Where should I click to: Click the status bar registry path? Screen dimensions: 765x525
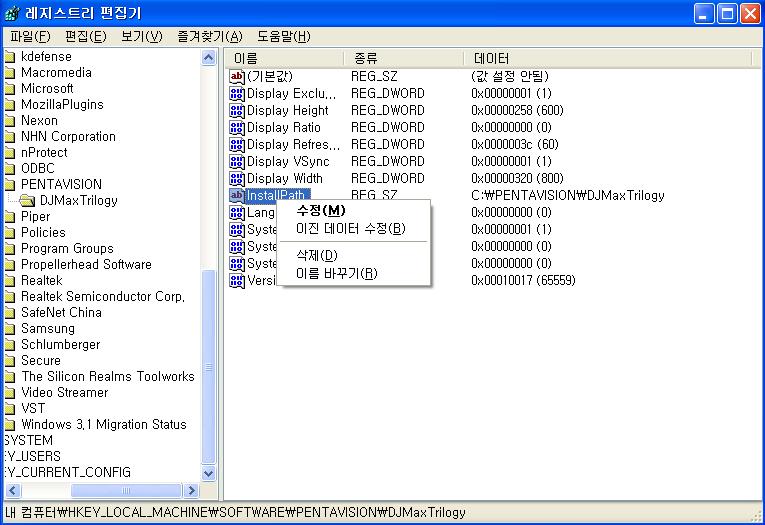(x=235, y=513)
